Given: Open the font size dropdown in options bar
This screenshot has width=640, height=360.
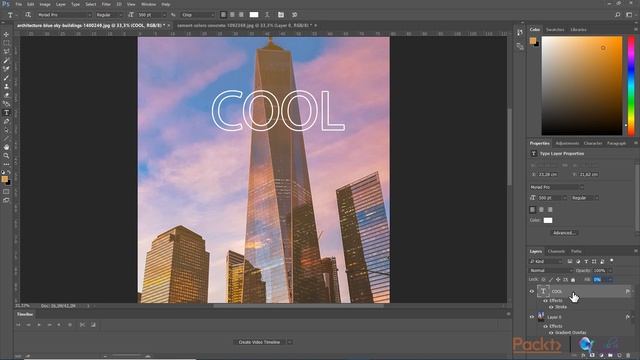Looking at the screenshot, I should click(x=152, y=15).
